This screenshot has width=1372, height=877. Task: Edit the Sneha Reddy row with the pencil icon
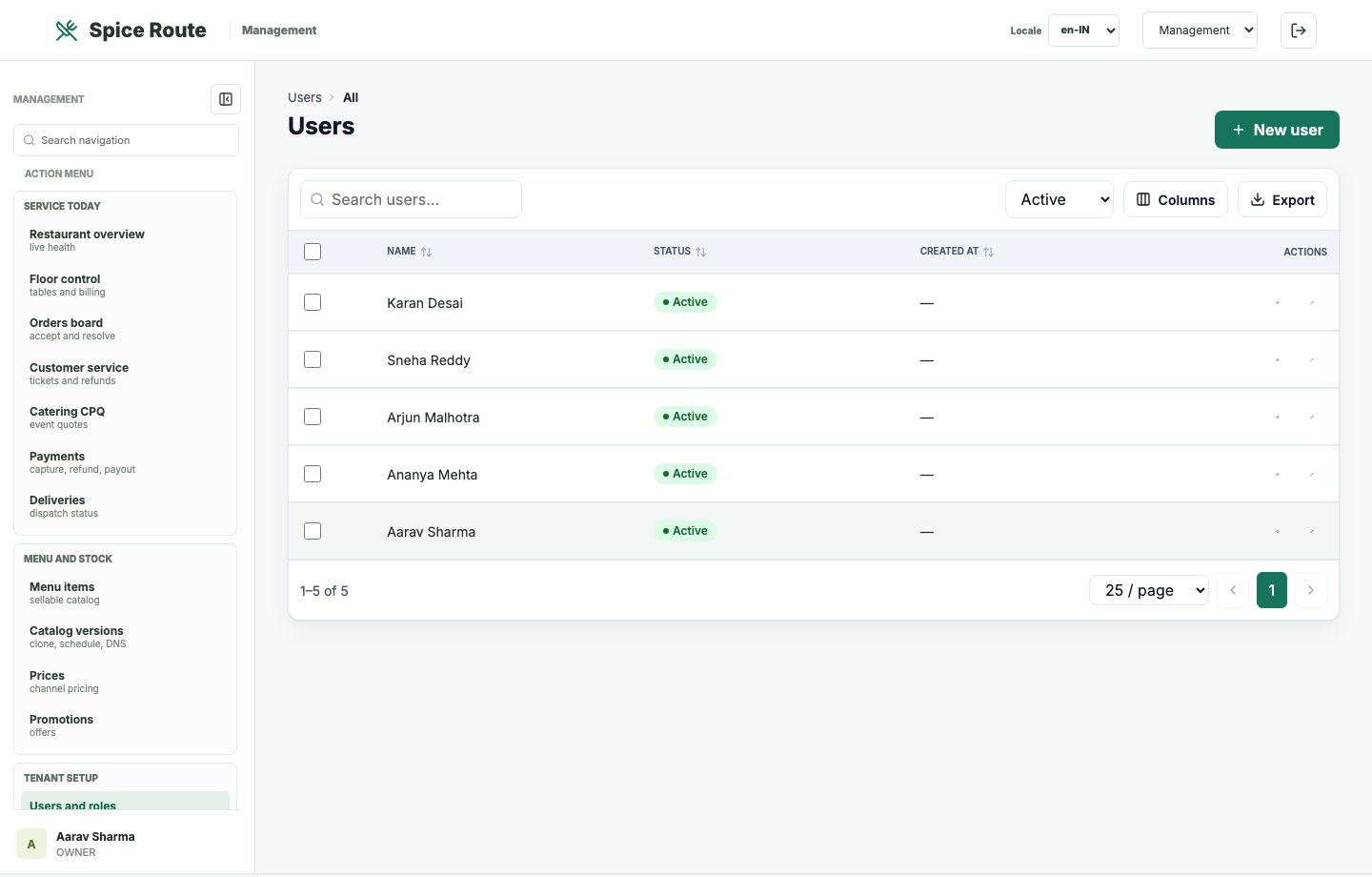point(1312,359)
